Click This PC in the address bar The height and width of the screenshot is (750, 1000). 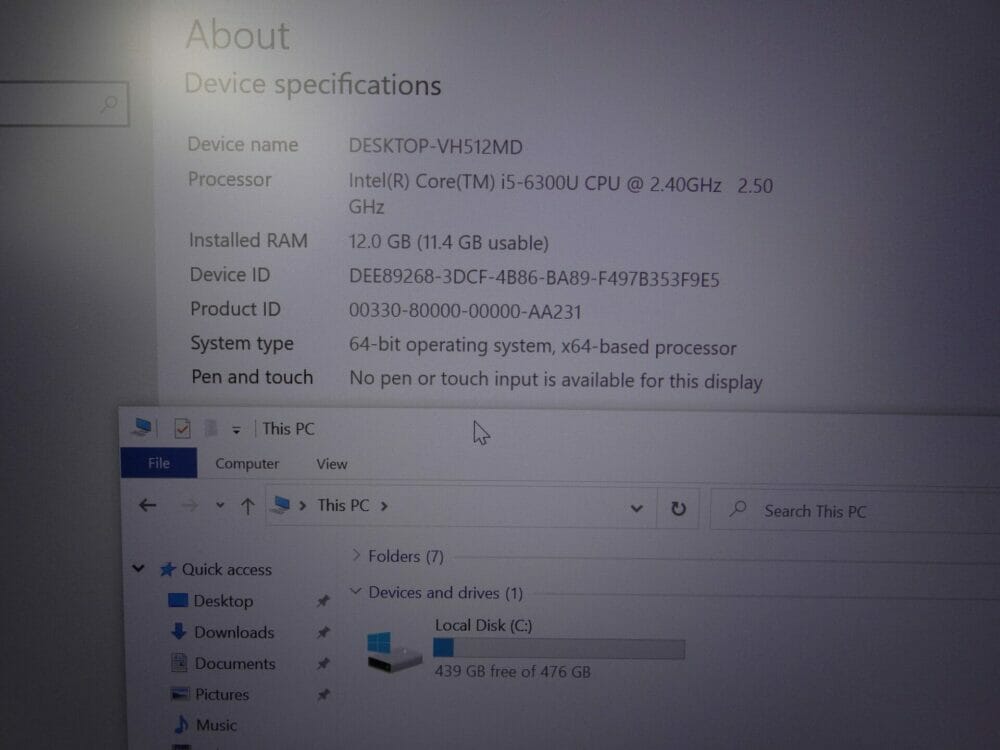tap(343, 506)
